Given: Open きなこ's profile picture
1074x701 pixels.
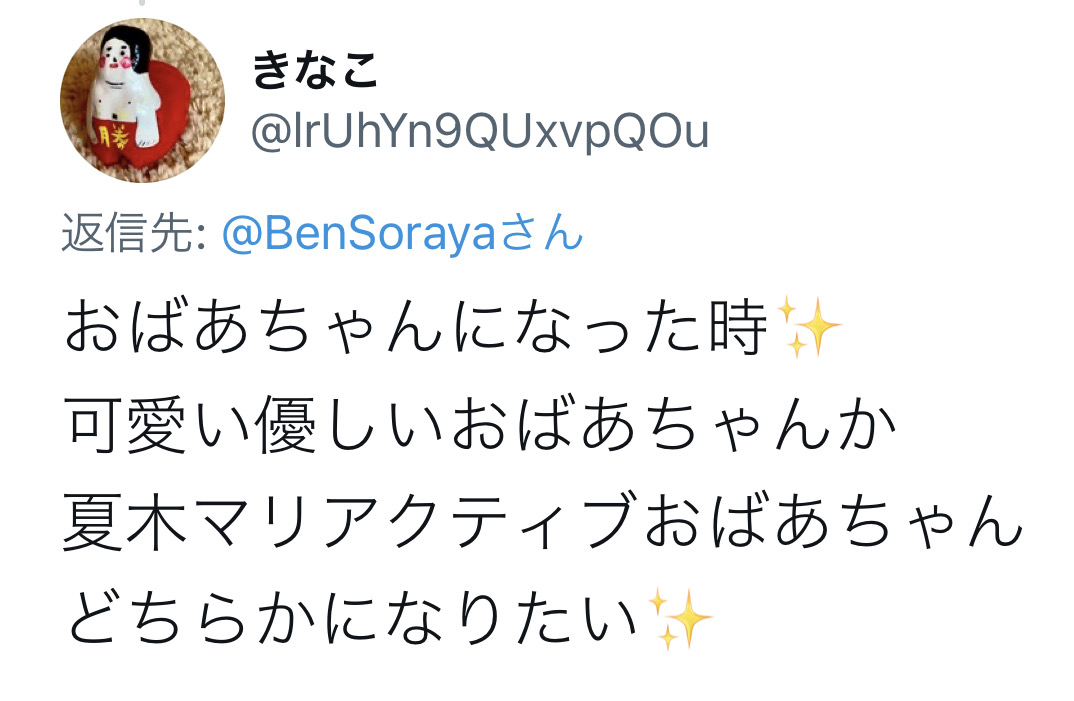Looking at the screenshot, I should [x=142, y=101].
